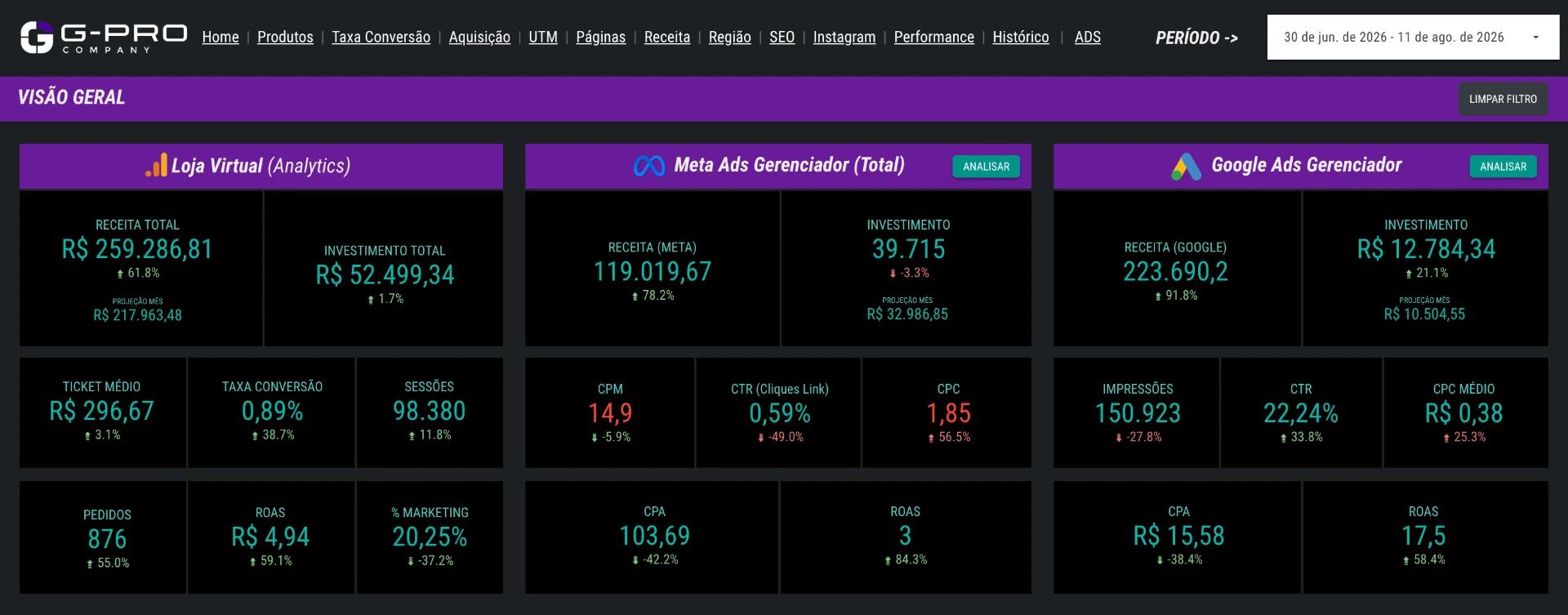Select Loja Virtual projeção mês R$ 217.963,48

(137, 315)
